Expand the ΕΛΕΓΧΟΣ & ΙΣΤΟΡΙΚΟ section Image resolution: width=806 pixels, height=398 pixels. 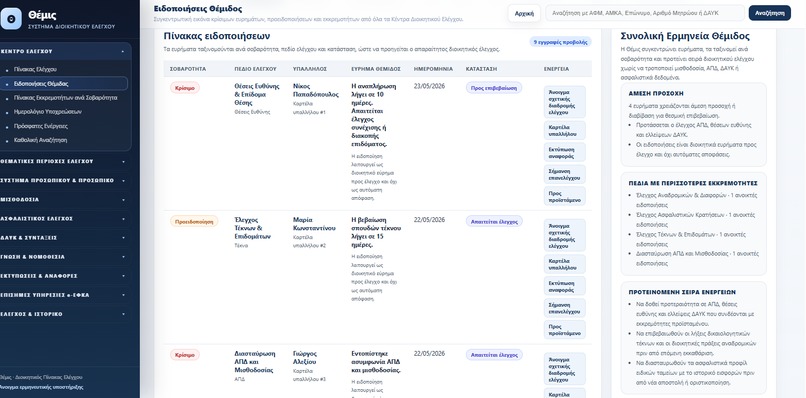pos(64,314)
